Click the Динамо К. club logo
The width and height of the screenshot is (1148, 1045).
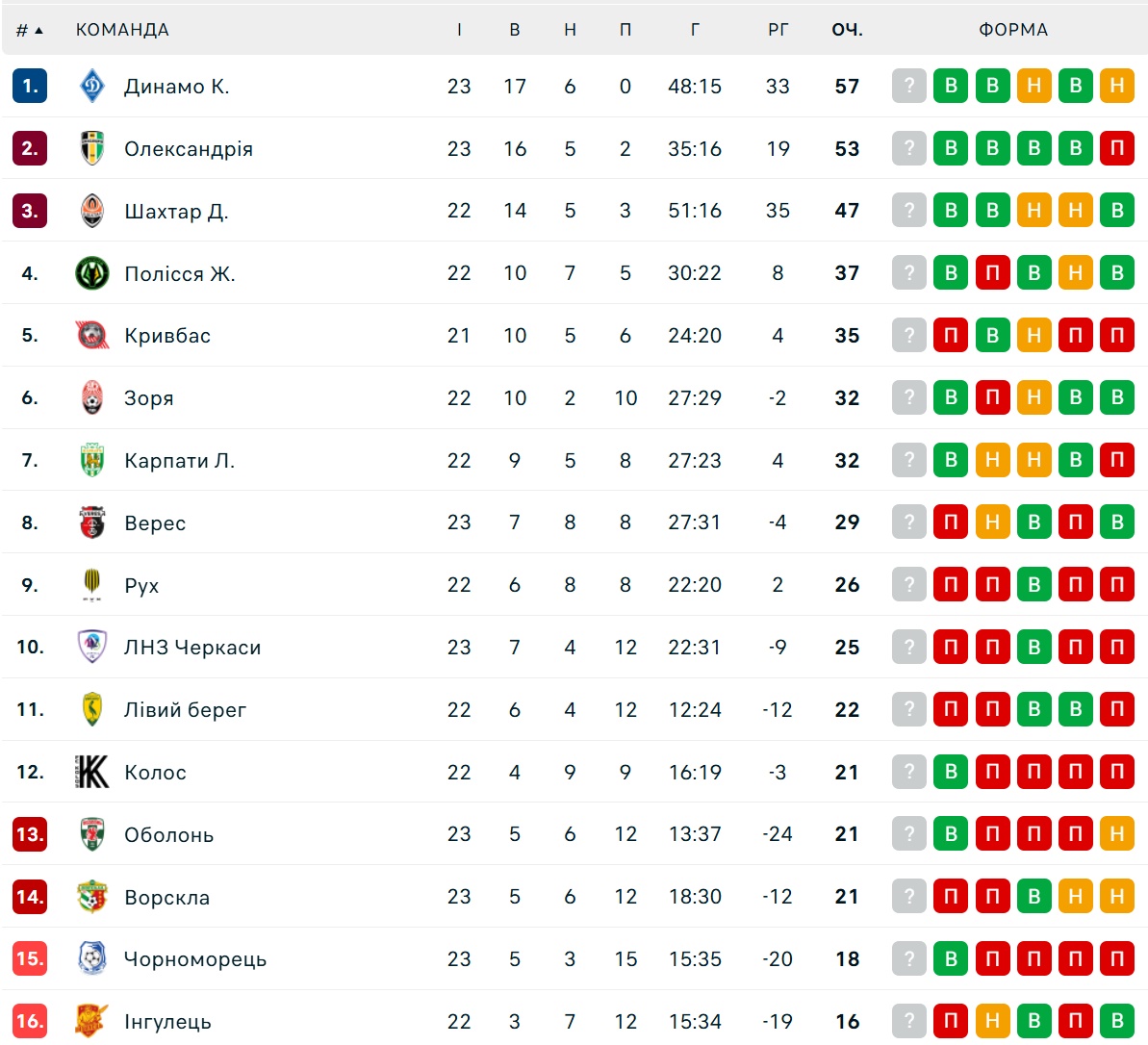click(x=92, y=86)
